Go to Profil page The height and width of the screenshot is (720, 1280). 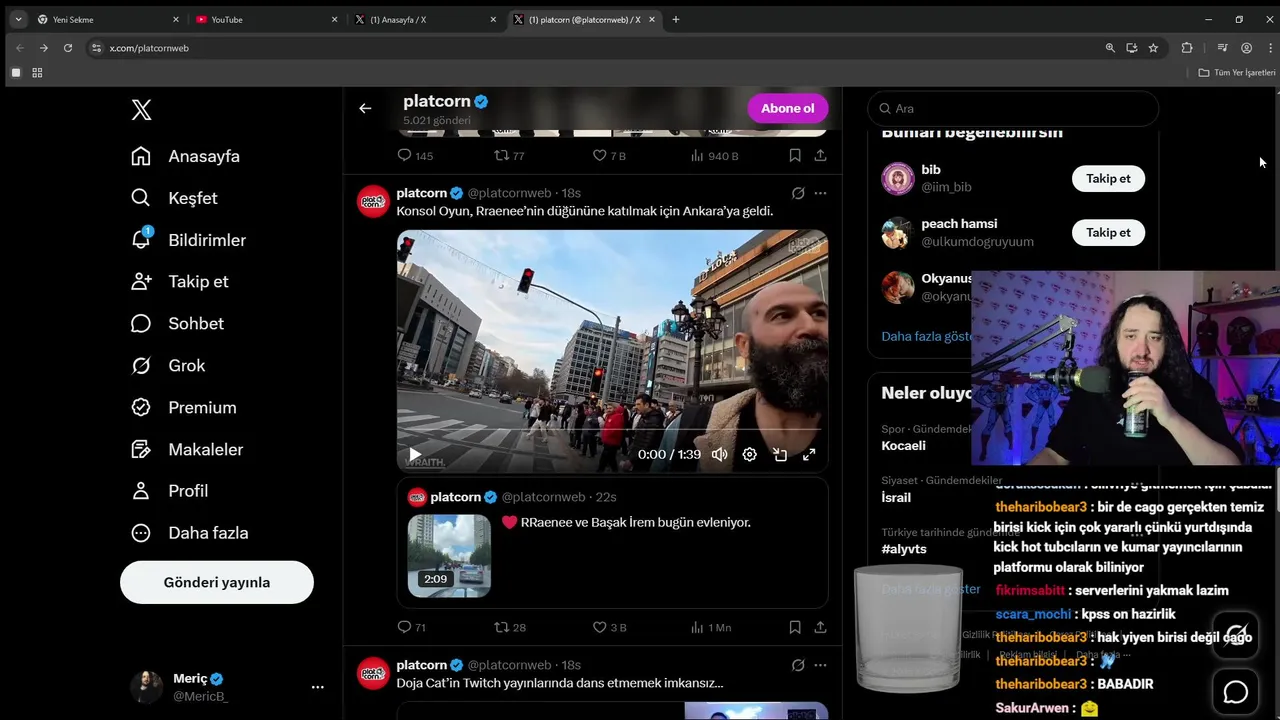[170, 490]
